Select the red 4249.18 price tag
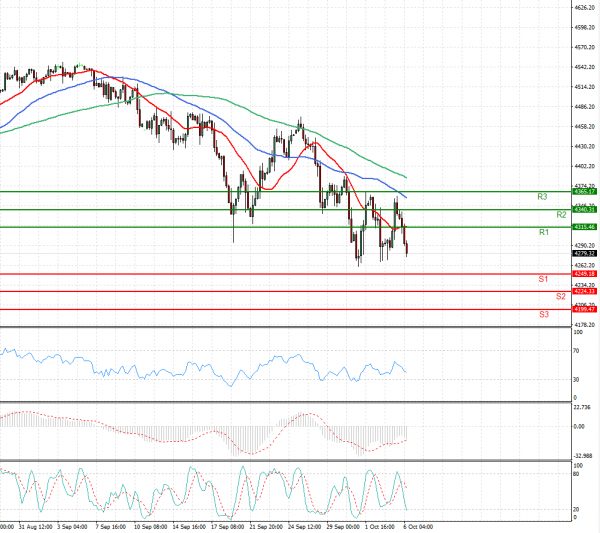The height and width of the screenshot is (533, 600). pyautogui.click(x=584, y=274)
